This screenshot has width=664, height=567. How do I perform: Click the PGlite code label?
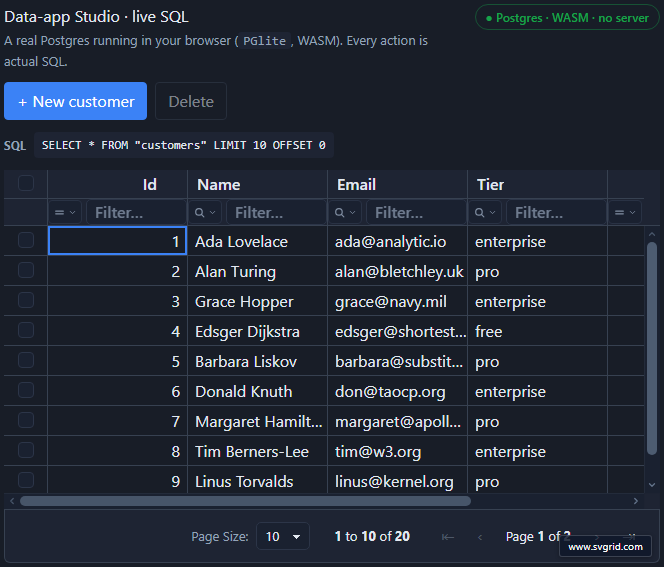pyautogui.click(x=265, y=41)
